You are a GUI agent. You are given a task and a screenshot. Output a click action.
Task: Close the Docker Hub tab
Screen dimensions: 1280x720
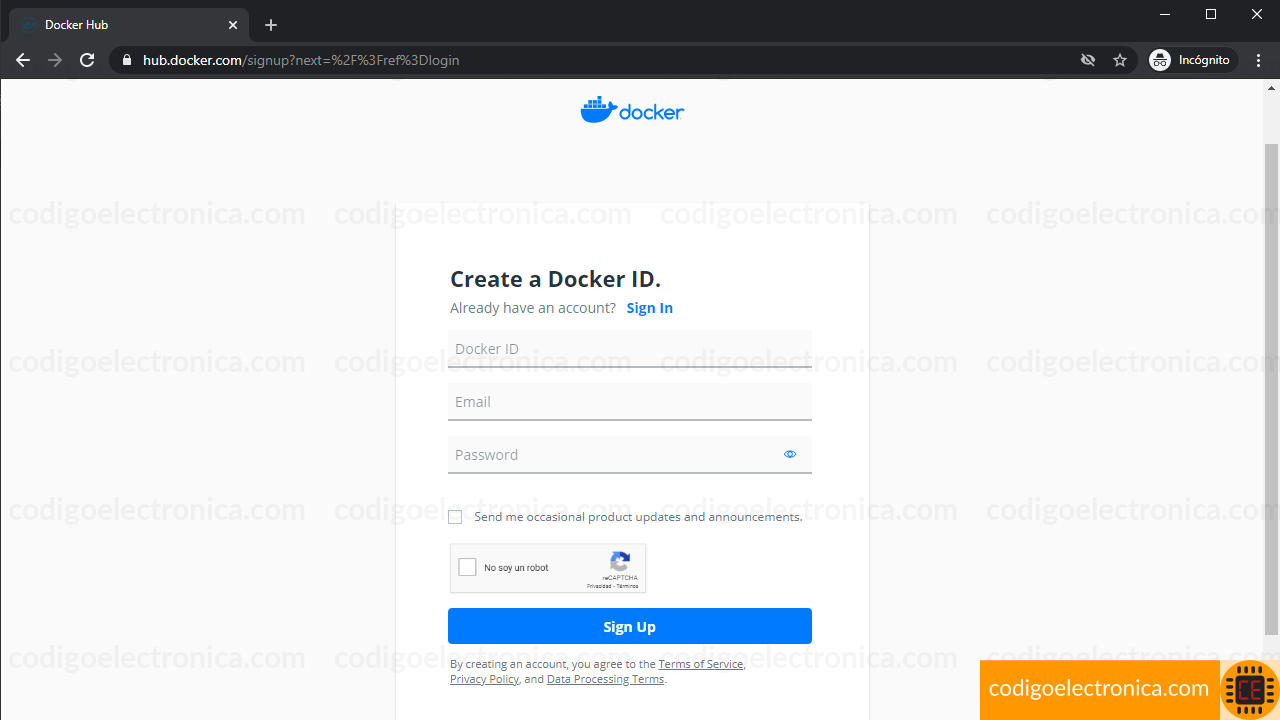coord(232,25)
